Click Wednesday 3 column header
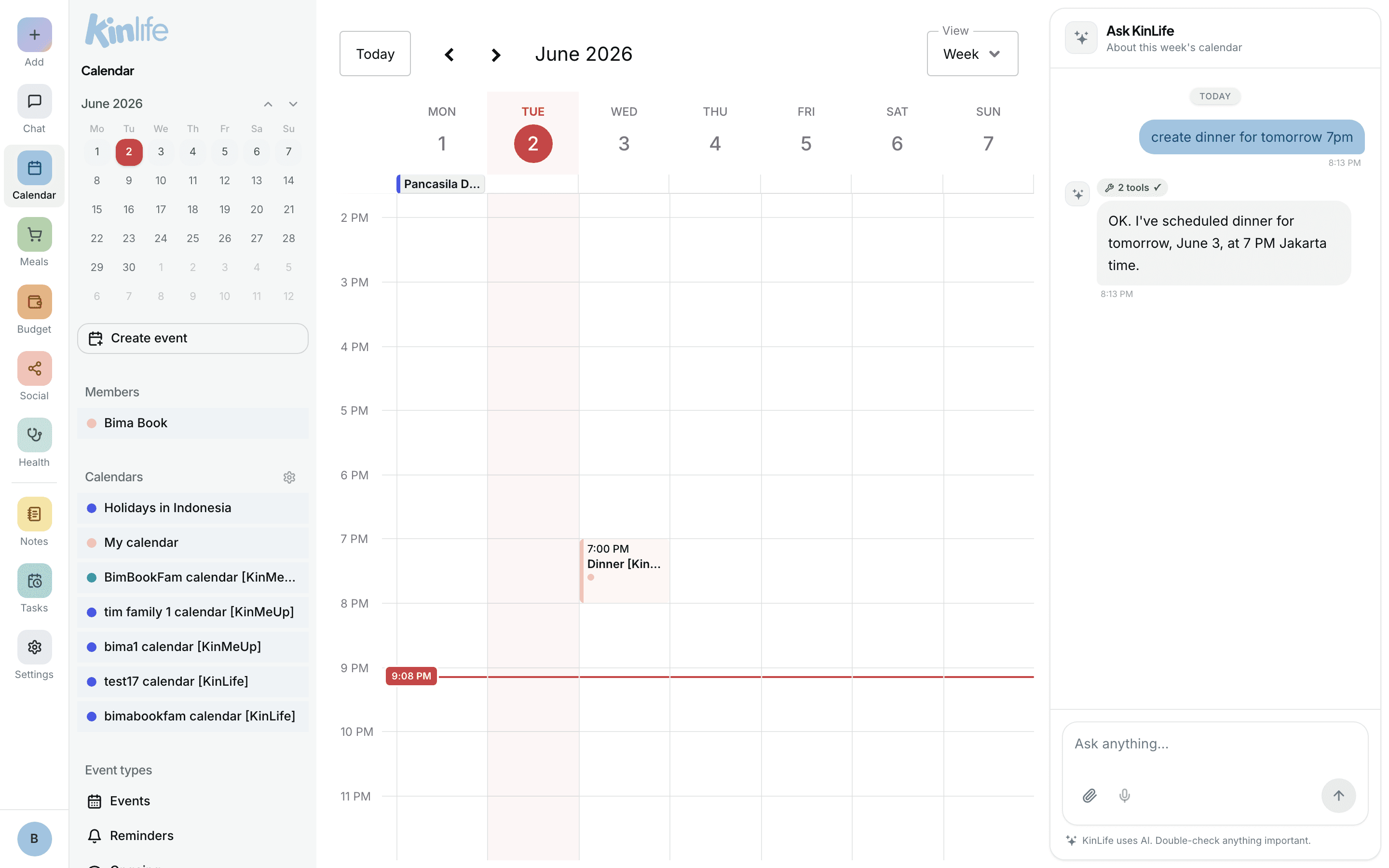 click(x=624, y=132)
